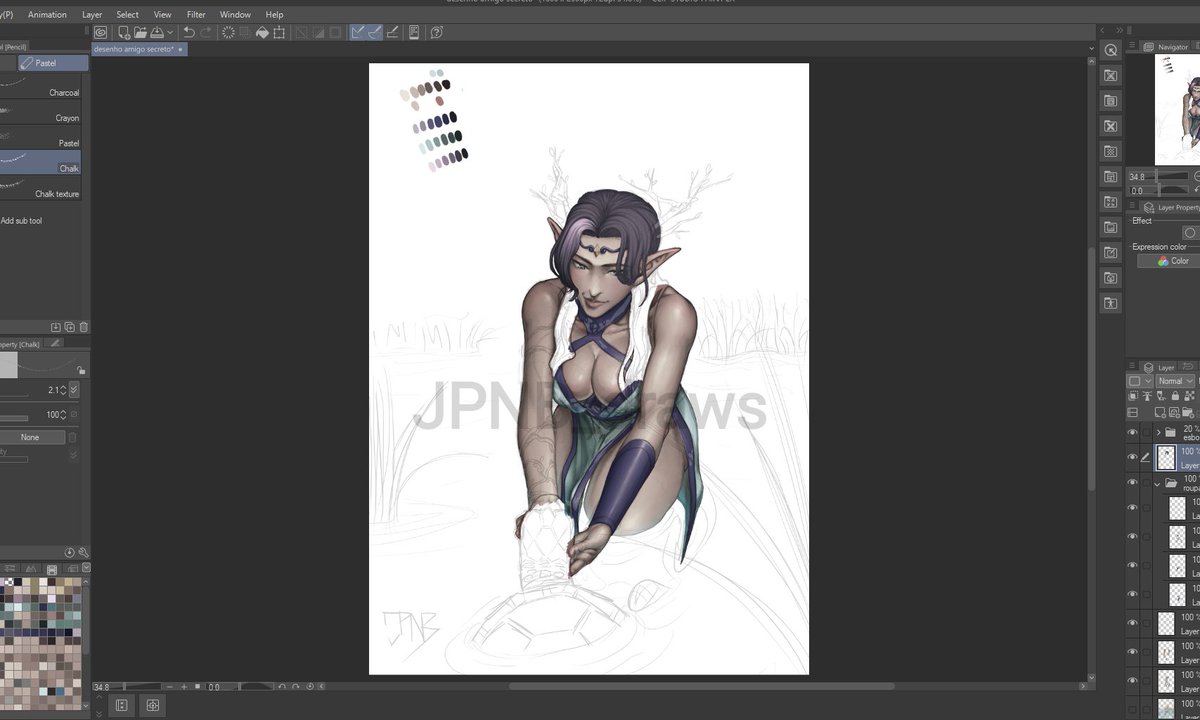The width and height of the screenshot is (1200, 720).
Task: Choose the Charcoal sub tool
Action: [x=40, y=87]
